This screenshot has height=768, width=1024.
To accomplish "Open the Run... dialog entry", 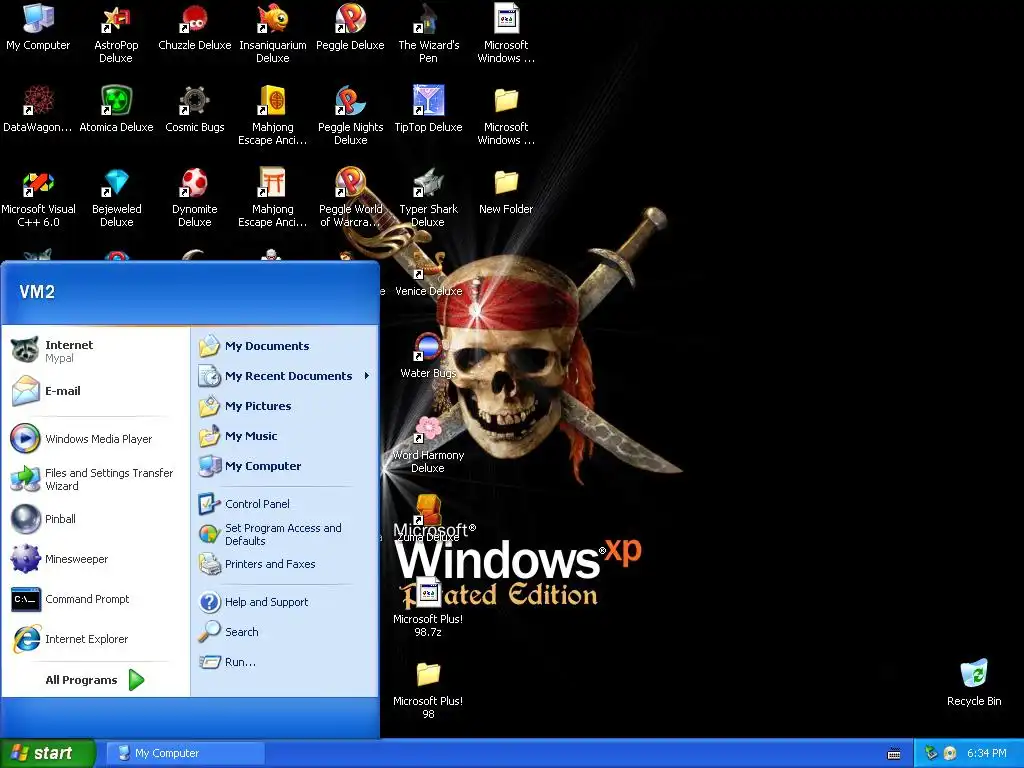I will click(x=285, y=662).
